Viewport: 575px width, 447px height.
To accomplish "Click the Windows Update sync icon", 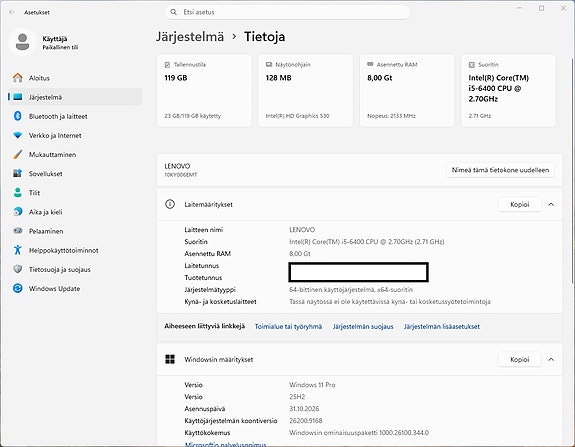I will pyautogui.click(x=17, y=288).
